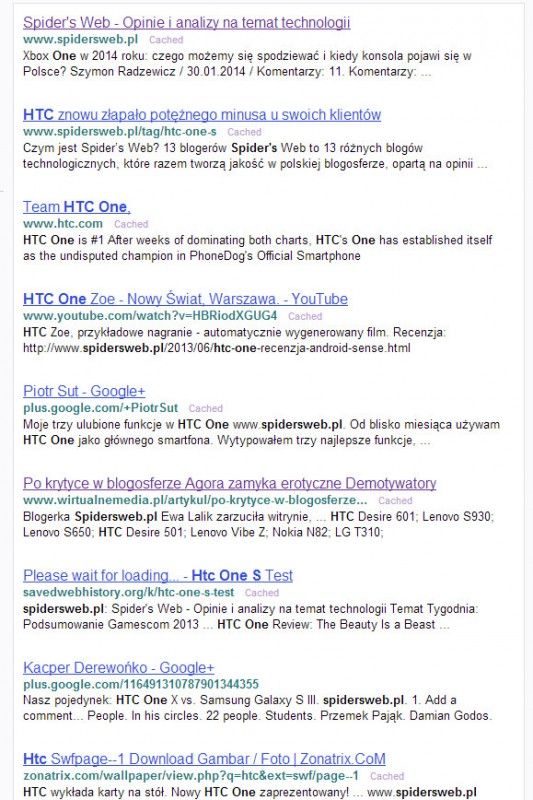
Task: Open HTC znowu złapało potężnego minusa result
Action: point(202,115)
